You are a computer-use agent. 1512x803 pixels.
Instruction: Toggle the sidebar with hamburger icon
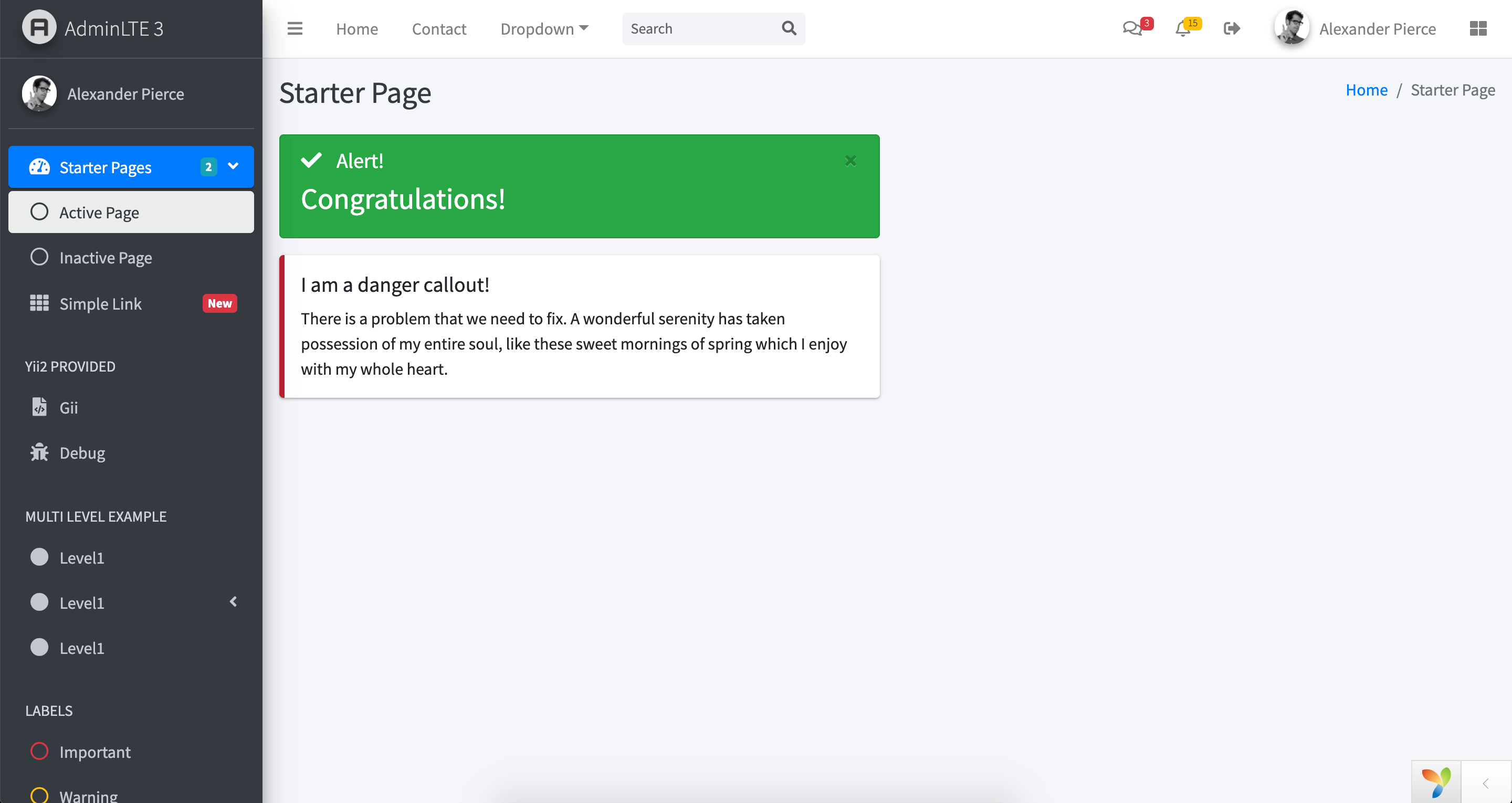pyautogui.click(x=295, y=28)
